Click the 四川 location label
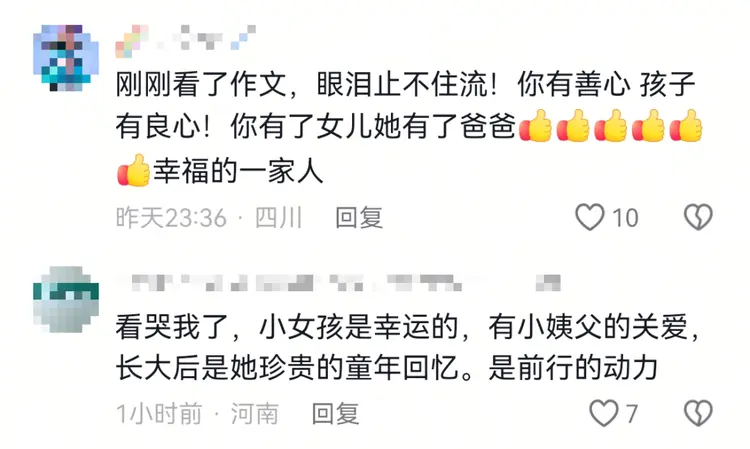750x449 pixels. click(x=278, y=219)
